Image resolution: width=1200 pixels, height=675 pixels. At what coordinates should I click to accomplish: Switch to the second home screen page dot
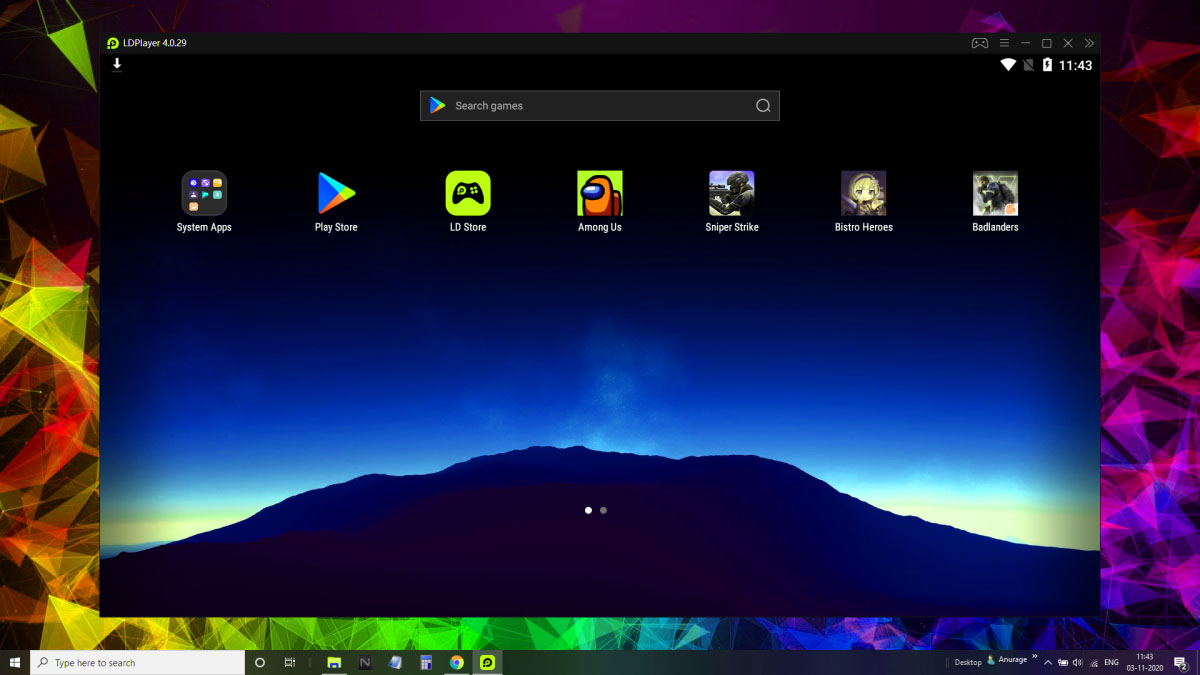[x=603, y=510]
